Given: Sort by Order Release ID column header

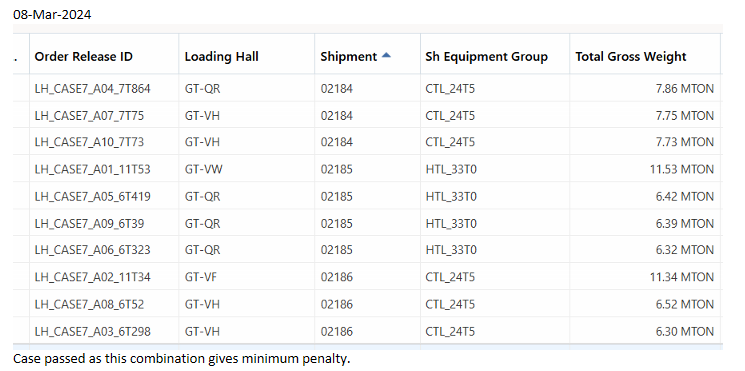Looking at the screenshot, I should [84, 57].
